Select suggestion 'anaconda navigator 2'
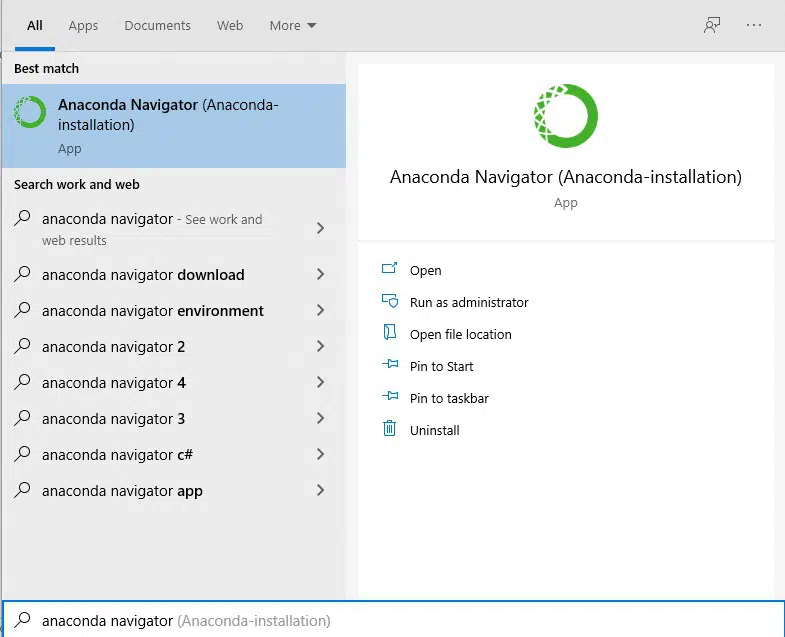Viewport: 785px width, 637px height. (174, 346)
